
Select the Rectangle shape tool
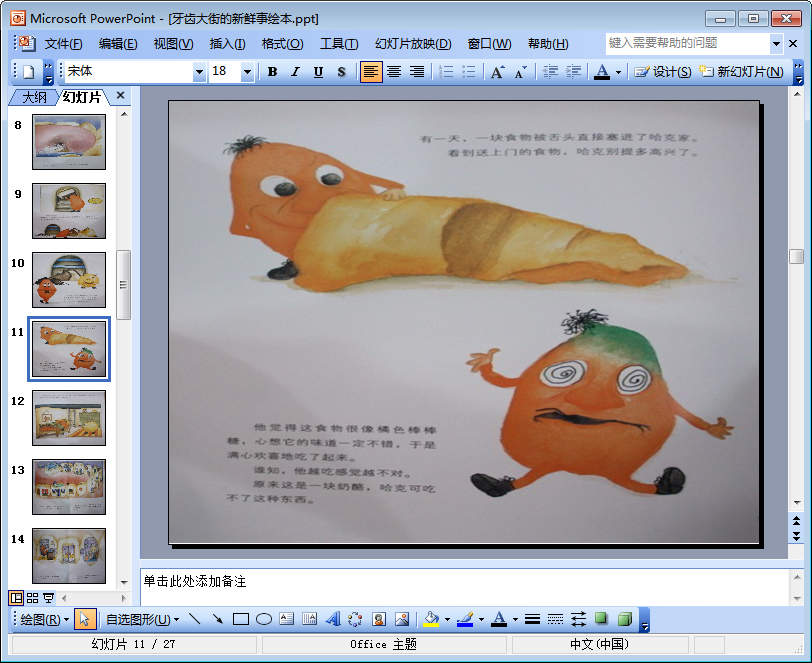(x=240, y=619)
